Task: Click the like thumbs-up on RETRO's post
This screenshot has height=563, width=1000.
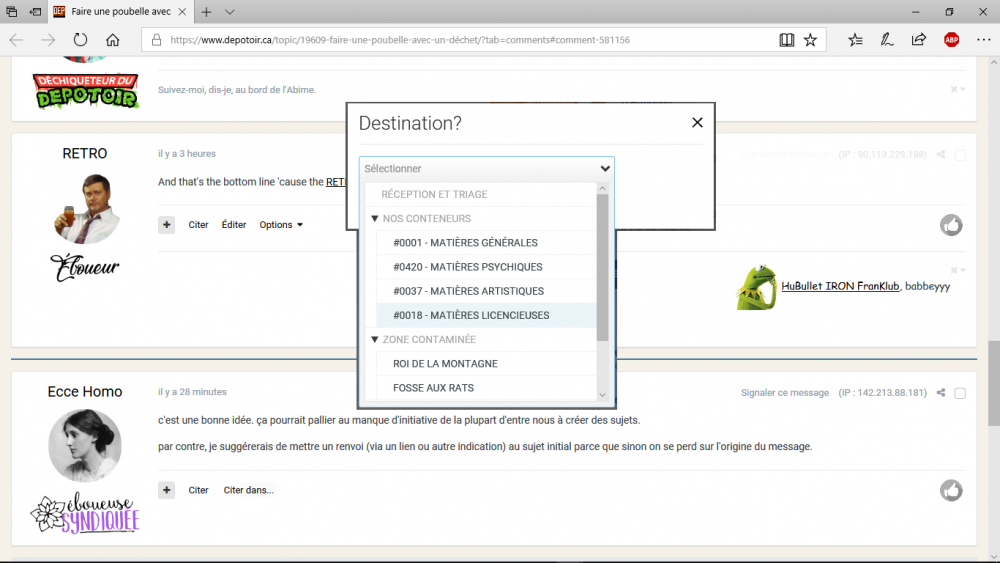Action: (x=950, y=225)
